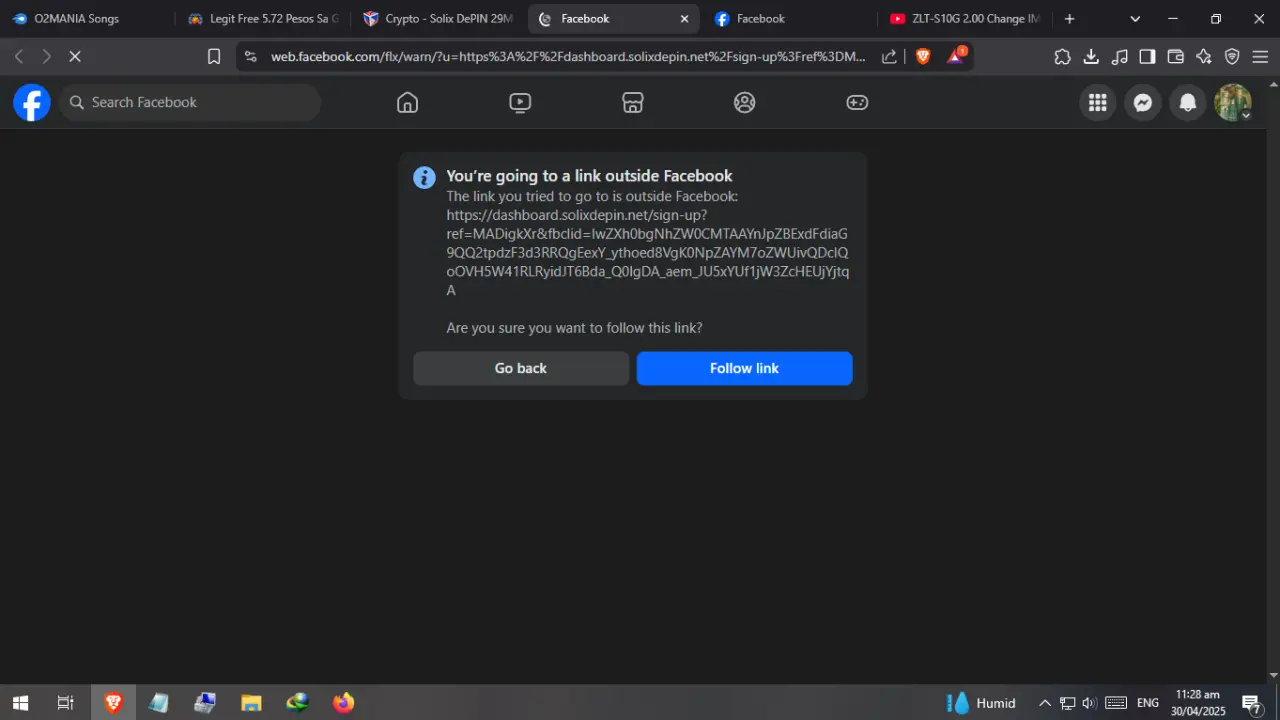Screen dimensions: 1280x720
Task: Click the browser forward arrow
Action: pyautogui.click(x=46, y=57)
